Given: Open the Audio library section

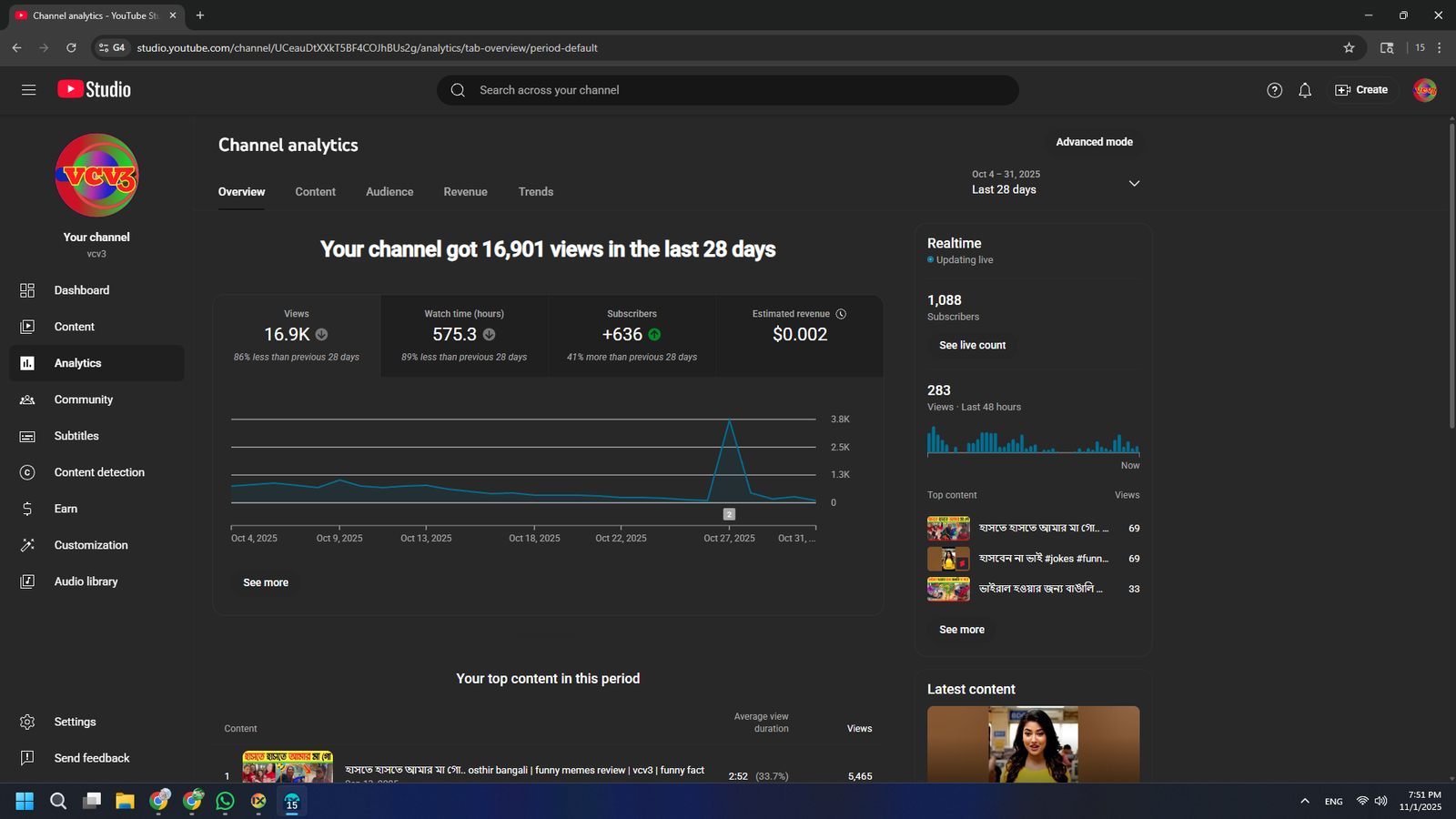Looking at the screenshot, I should click(x=86, y=581).
